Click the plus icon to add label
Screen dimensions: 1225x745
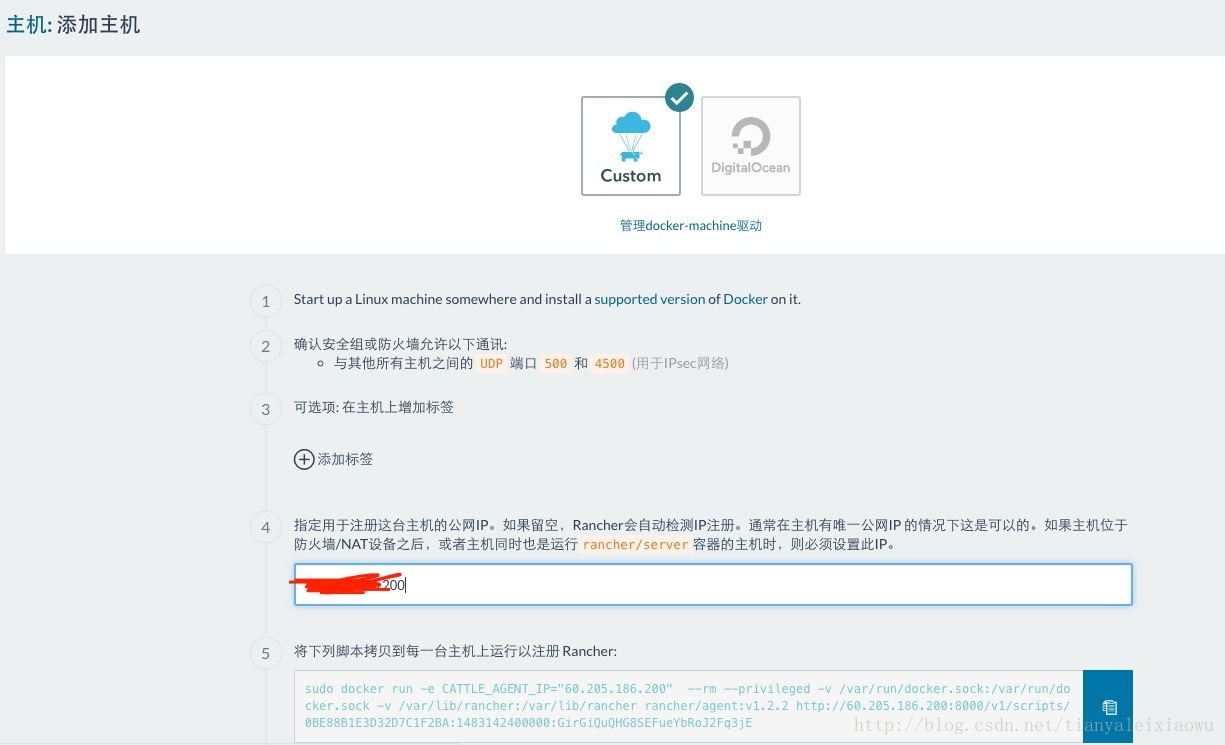tap(304, 459)
